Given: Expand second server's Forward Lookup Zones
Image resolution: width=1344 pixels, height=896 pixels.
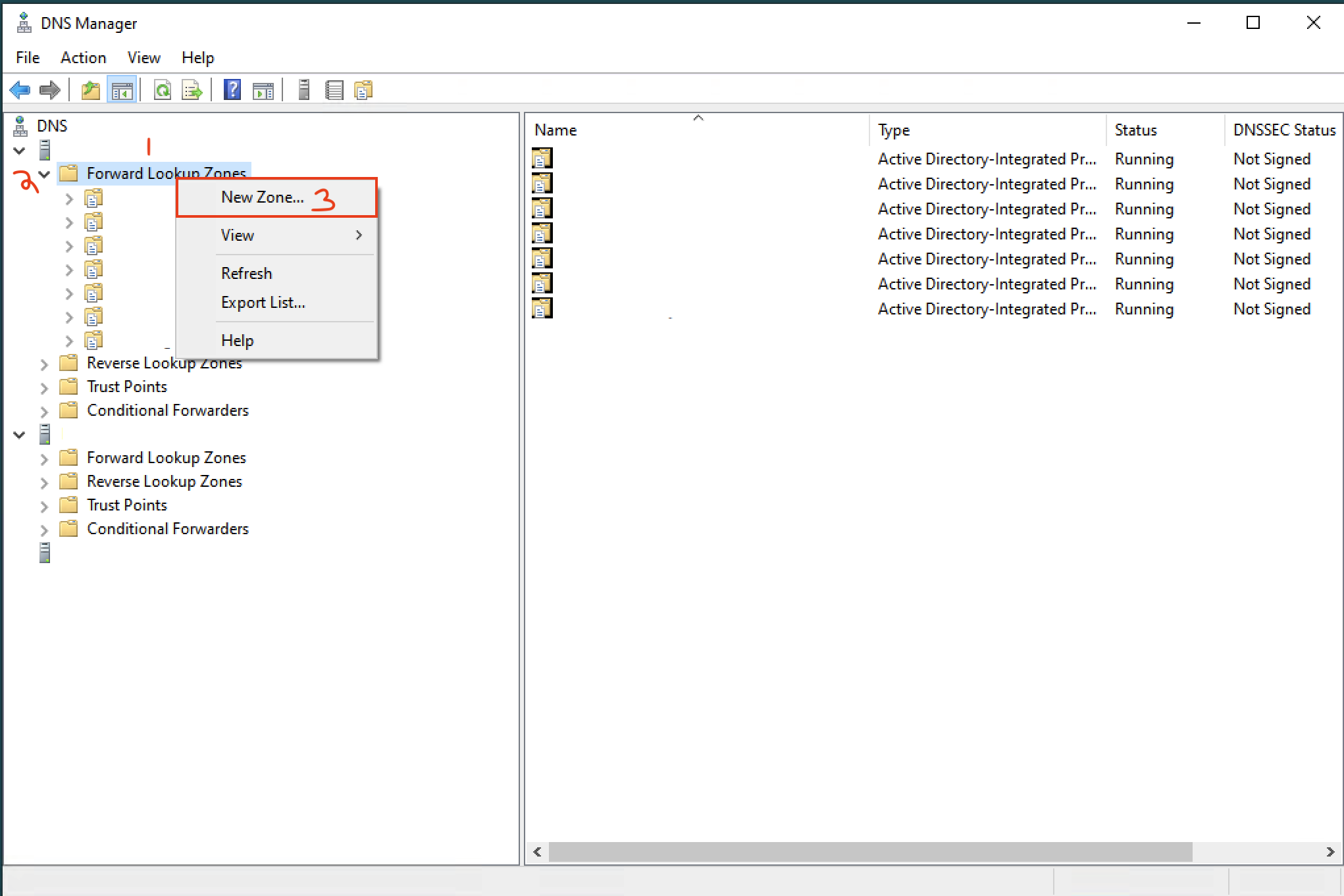Looking at the screenshot, I should pyautogui.click(x=45, y=459).
